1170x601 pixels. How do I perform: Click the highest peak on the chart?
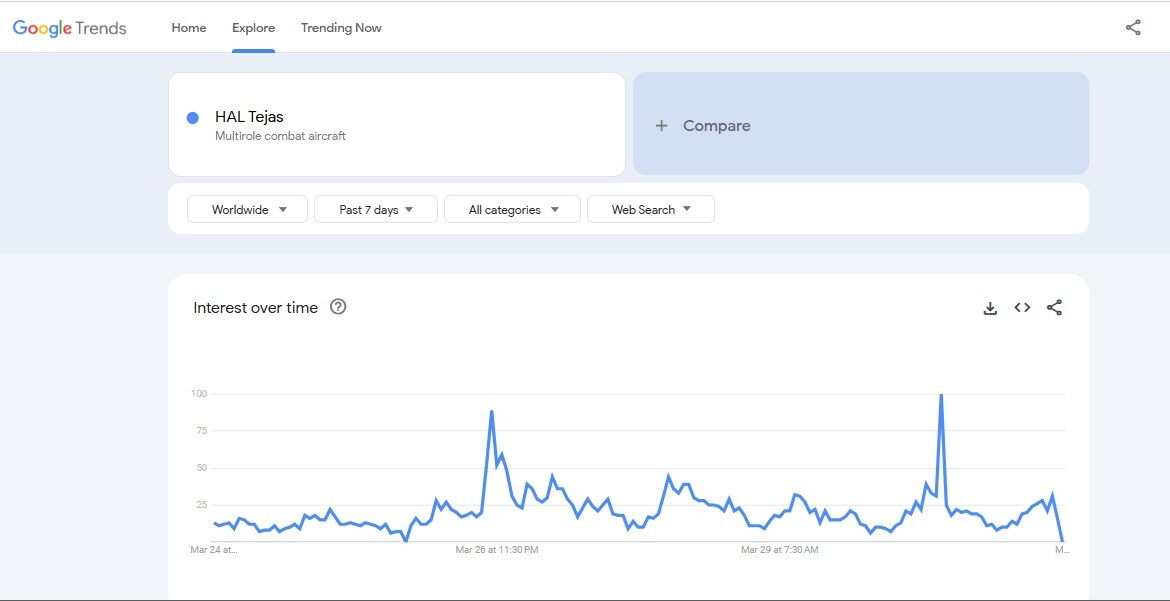click(x=941, y=395)
